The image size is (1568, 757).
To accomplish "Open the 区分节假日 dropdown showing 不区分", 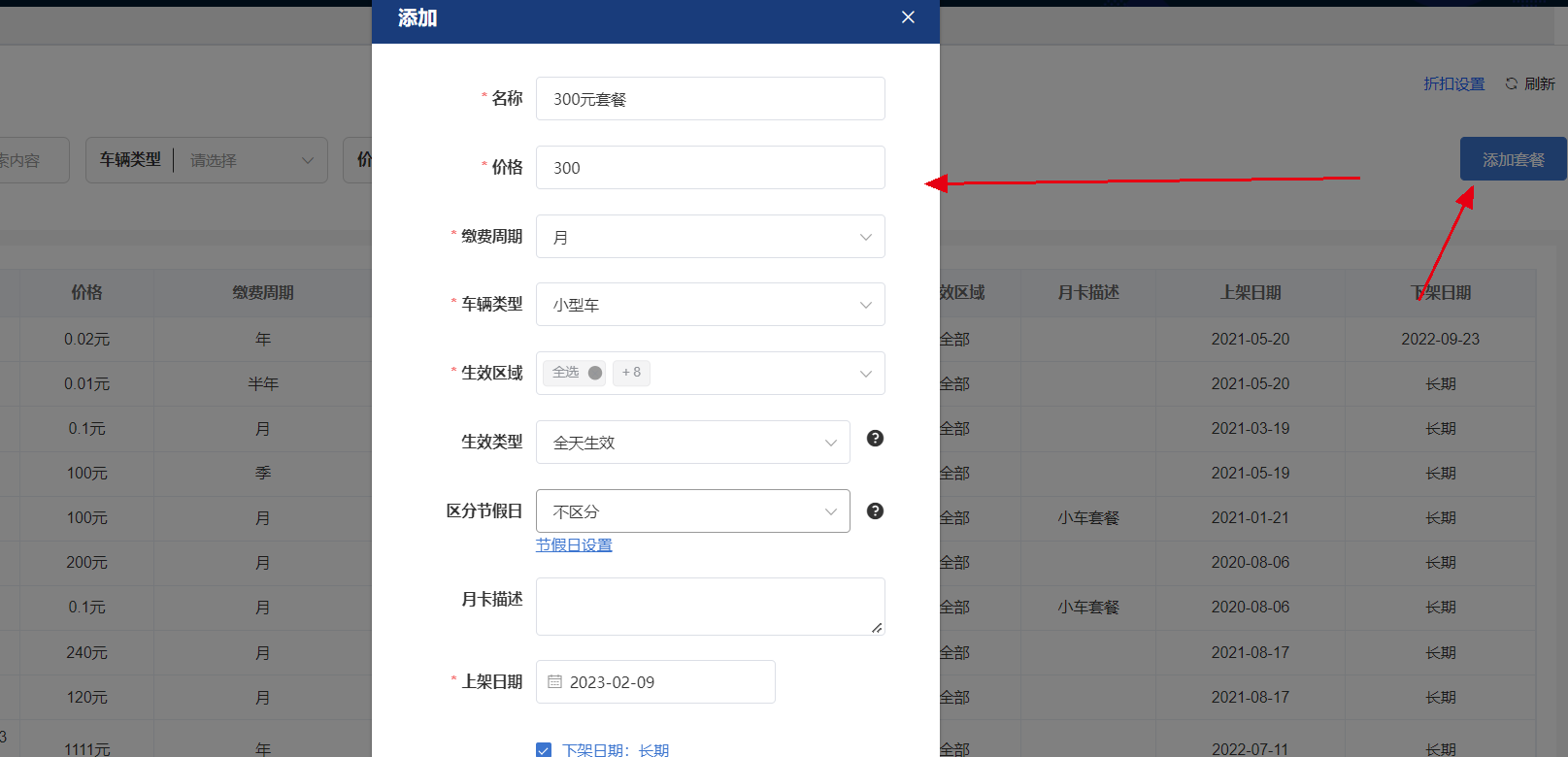I will [693, 511].
